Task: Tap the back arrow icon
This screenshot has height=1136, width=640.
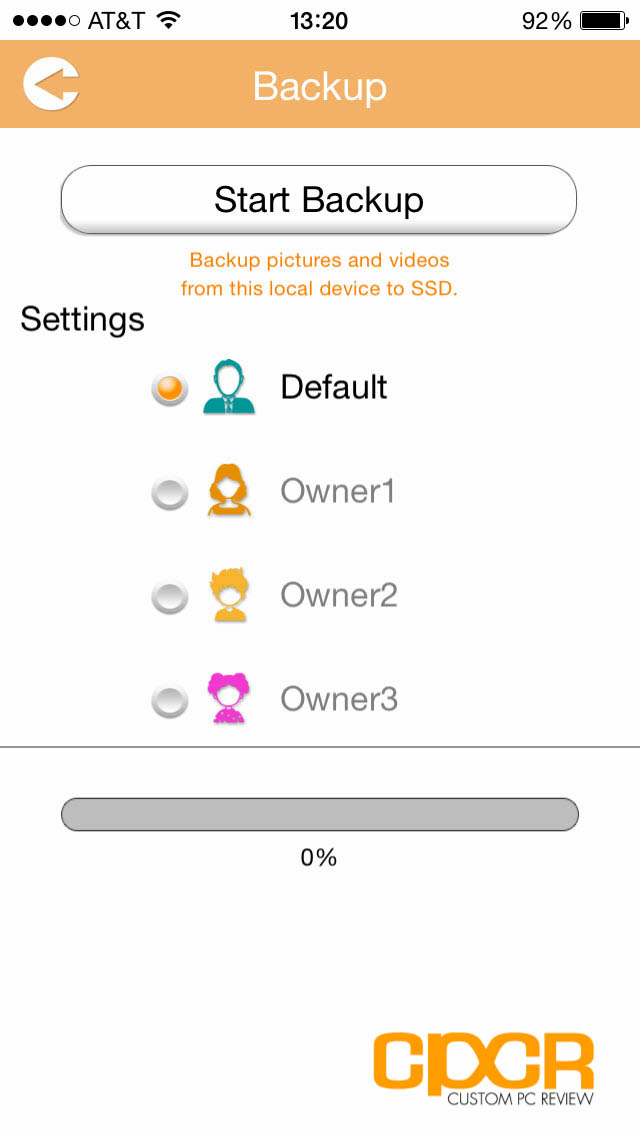Action: (51, 85)
